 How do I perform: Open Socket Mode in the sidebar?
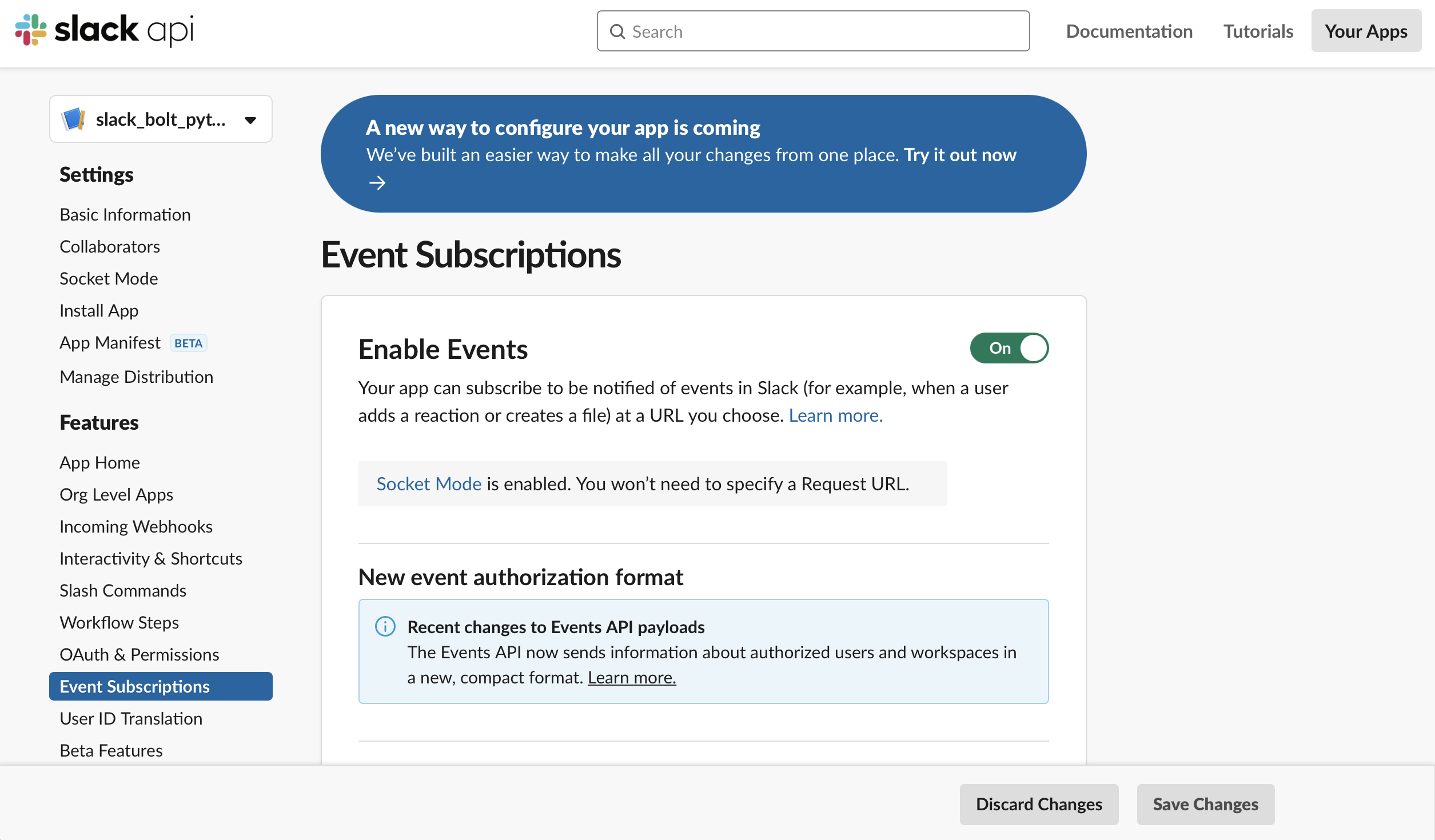coord(109,278)
